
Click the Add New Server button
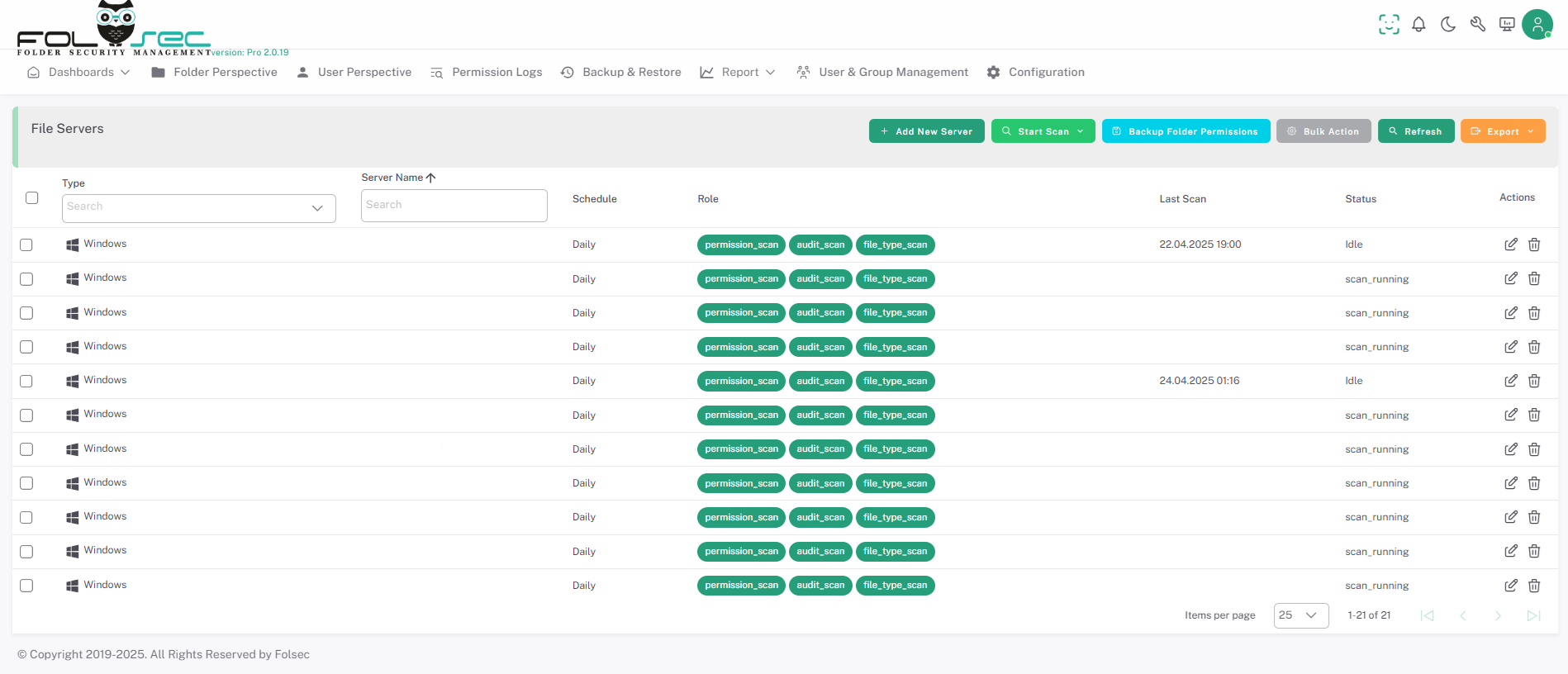[926, 131]
